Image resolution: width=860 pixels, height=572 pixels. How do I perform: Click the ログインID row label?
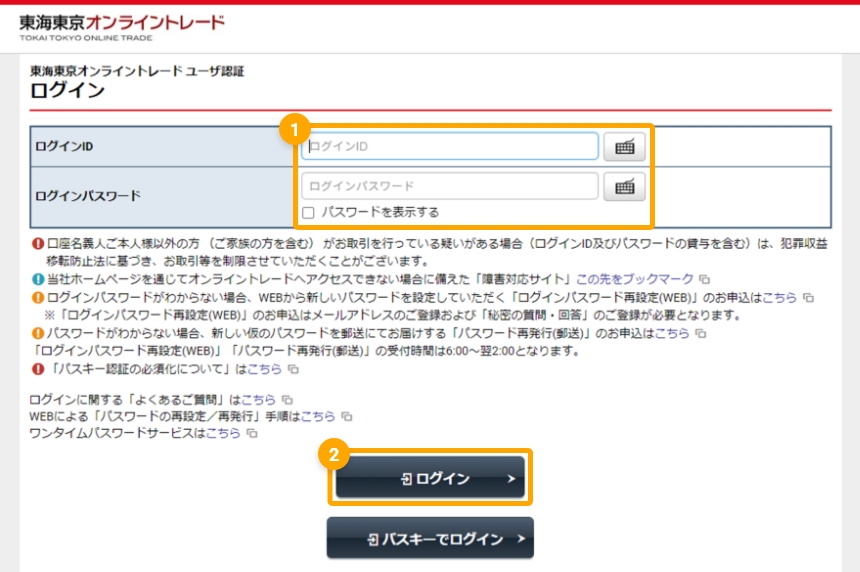(x=64, y=146)
